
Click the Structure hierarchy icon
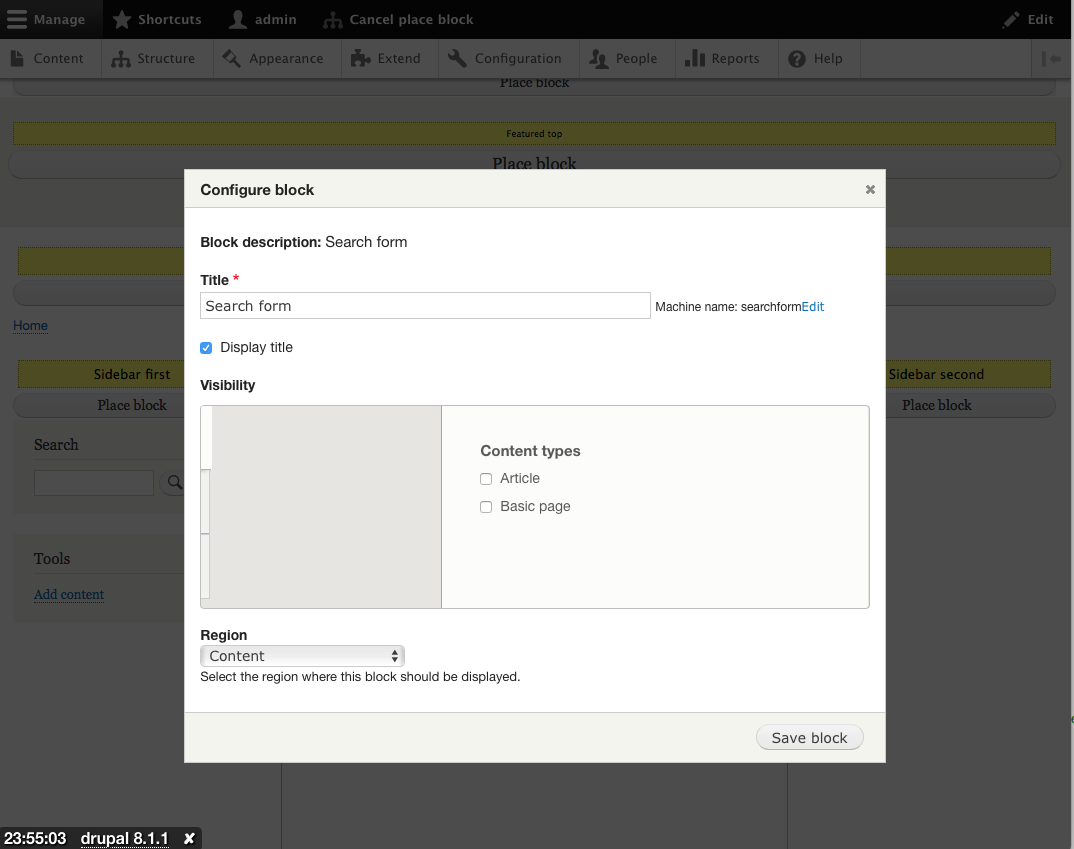(x=121, y=58)
